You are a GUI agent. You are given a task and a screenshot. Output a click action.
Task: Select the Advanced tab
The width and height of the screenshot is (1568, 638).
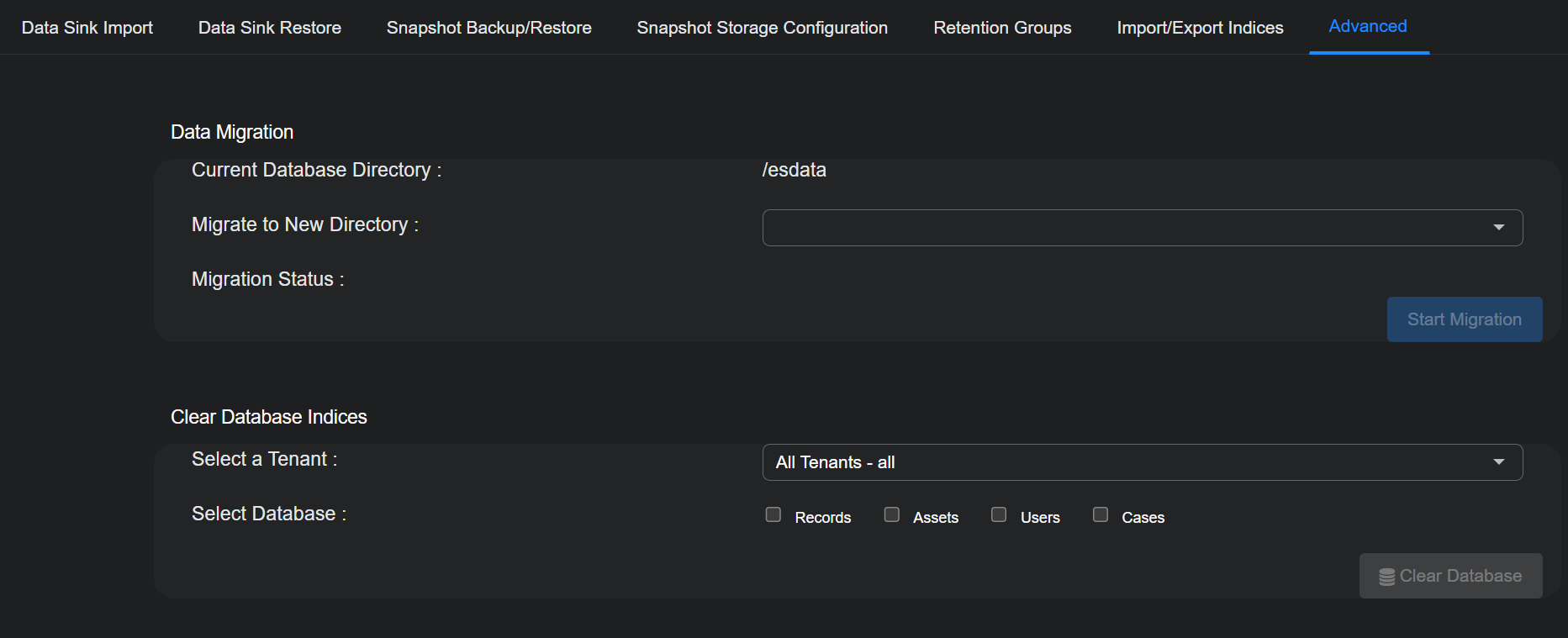click(1368, 27)
